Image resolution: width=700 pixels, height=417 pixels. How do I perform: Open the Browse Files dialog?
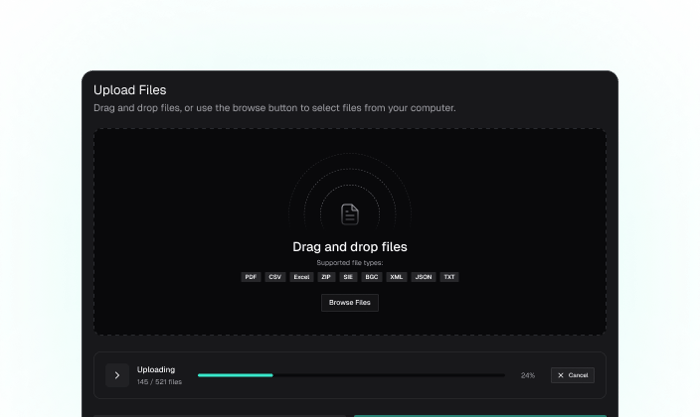[350, 303]
